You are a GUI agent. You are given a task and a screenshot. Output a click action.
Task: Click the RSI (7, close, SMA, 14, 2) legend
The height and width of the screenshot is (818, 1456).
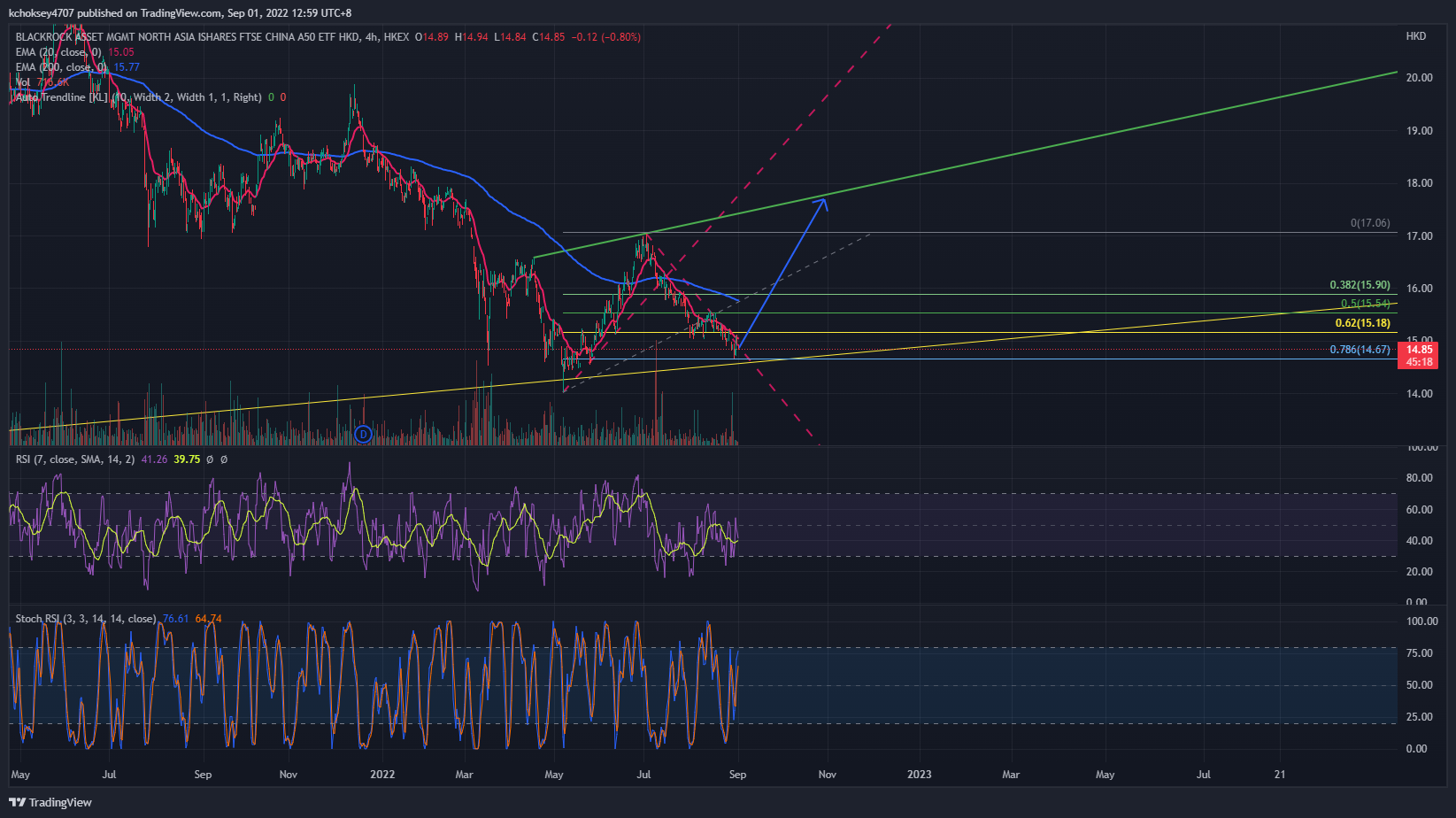pyautogui.click(x=75, y=459)
